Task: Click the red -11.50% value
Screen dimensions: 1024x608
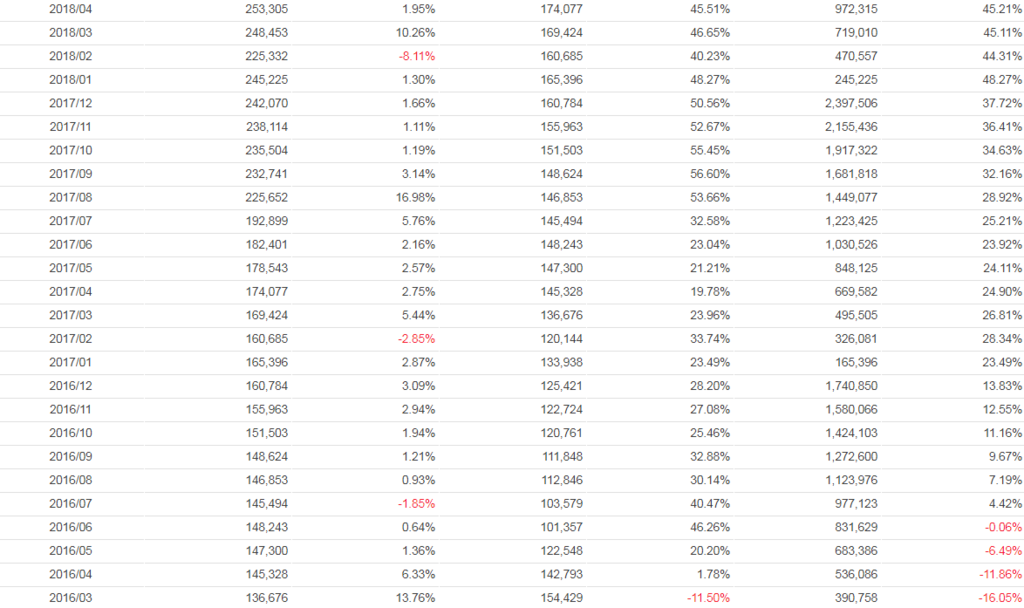Action: [x=707, y=598]
